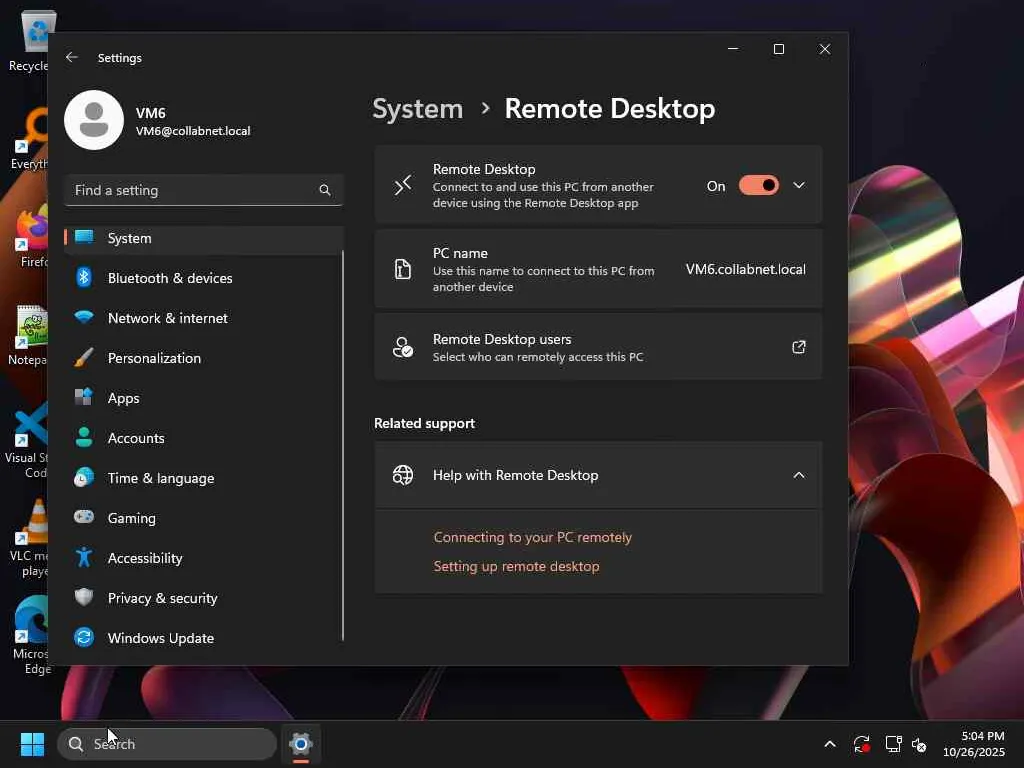The height and width of the screenshot is (768, 1024).
Task: Open Apps settings
Action: tap(204, 398)
